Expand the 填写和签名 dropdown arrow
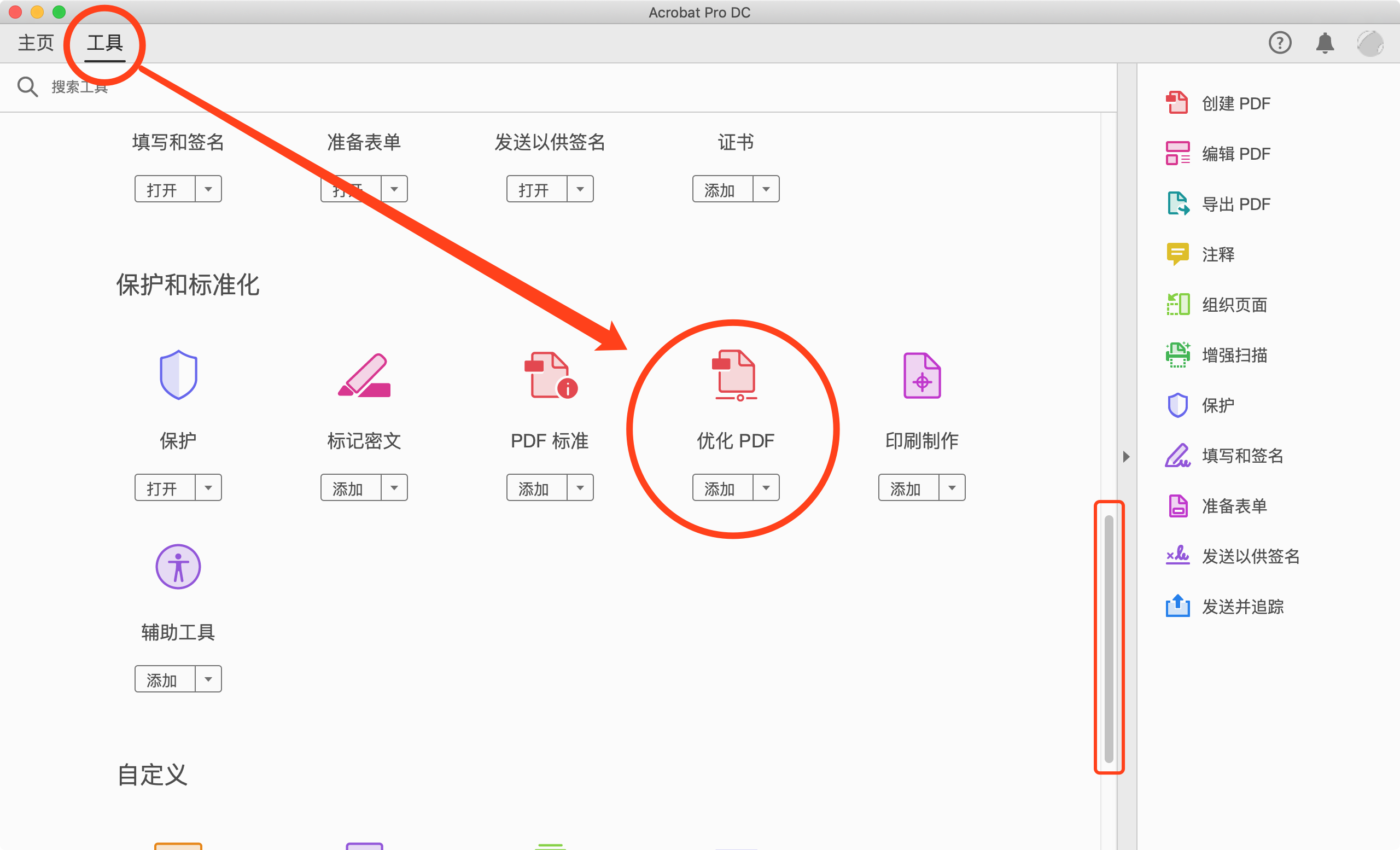The width and height of the screenshot is (1400, 850). 208,189
